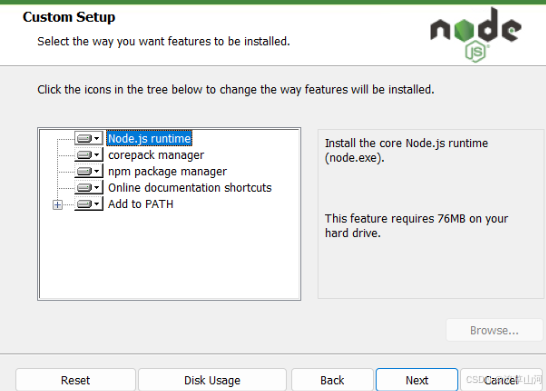Open the Disk Usage dialog
Screen dimensions: 546x391
pyautogui.click(x=212, y=380)
